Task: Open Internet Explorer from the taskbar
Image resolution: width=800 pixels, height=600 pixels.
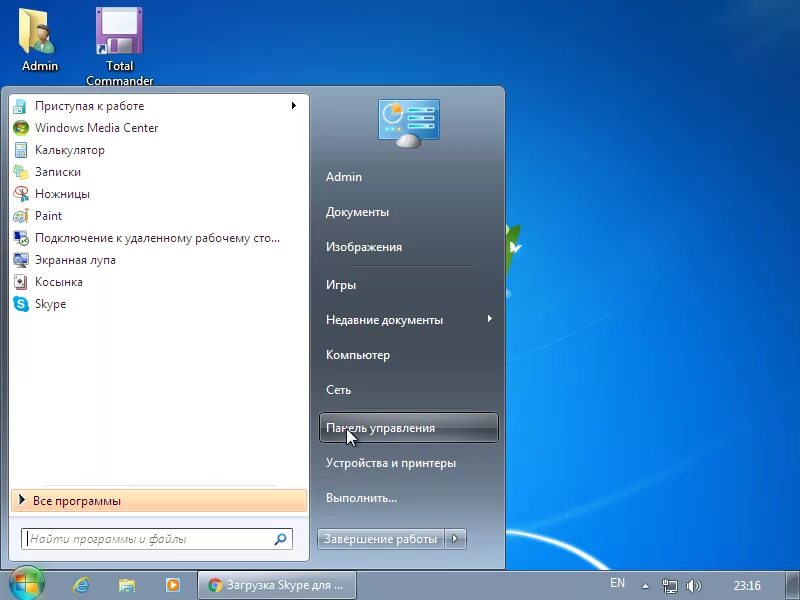Action: [x=81, y=585]
